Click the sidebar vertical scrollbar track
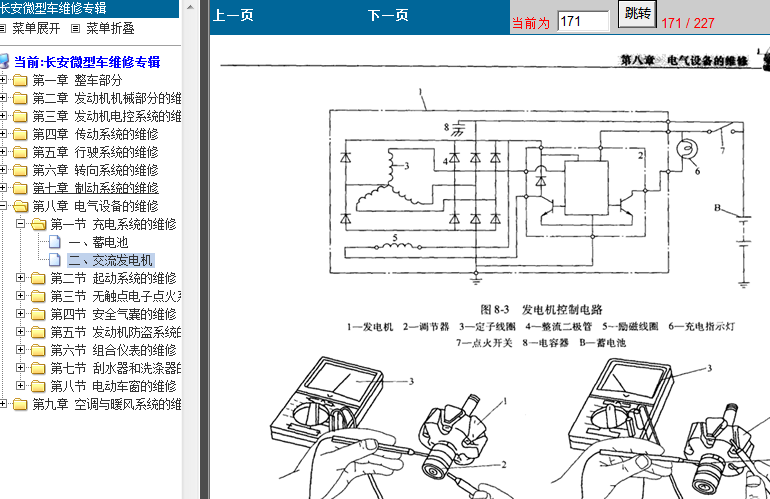 click(191, 255)
